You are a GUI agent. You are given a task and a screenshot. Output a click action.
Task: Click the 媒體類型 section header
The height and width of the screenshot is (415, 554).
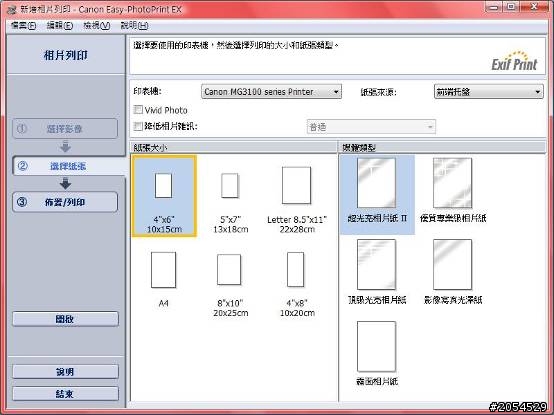coord(442,148)
